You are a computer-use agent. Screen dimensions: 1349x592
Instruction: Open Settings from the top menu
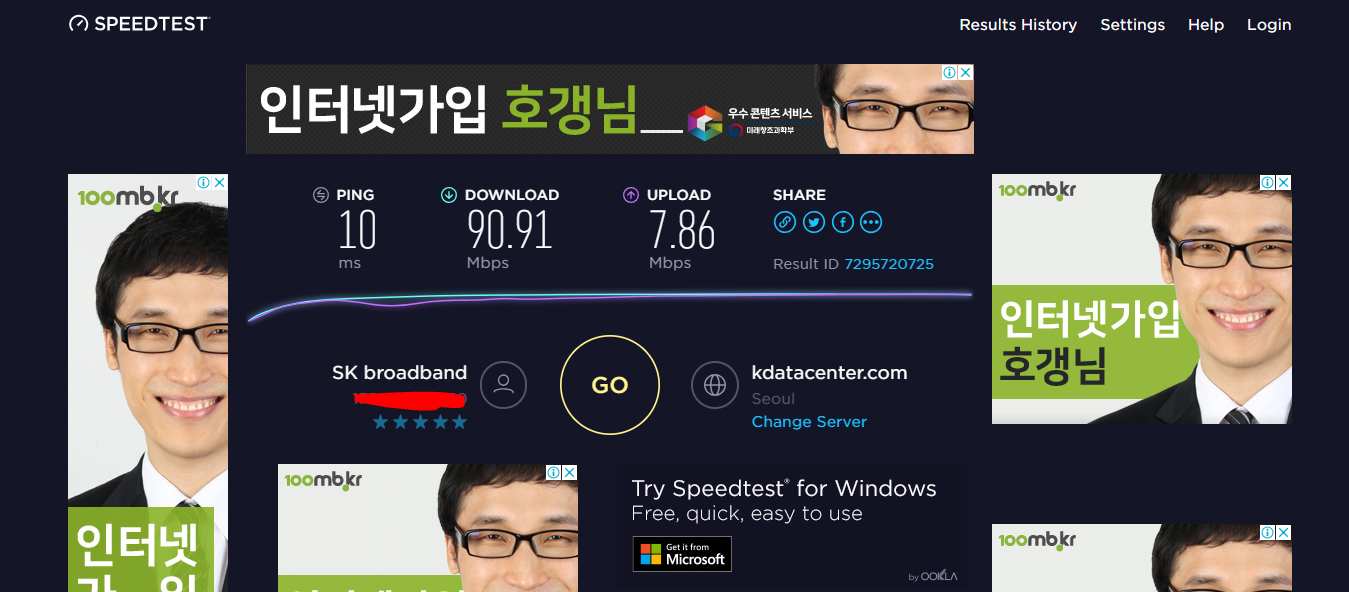click(1133, 25)
